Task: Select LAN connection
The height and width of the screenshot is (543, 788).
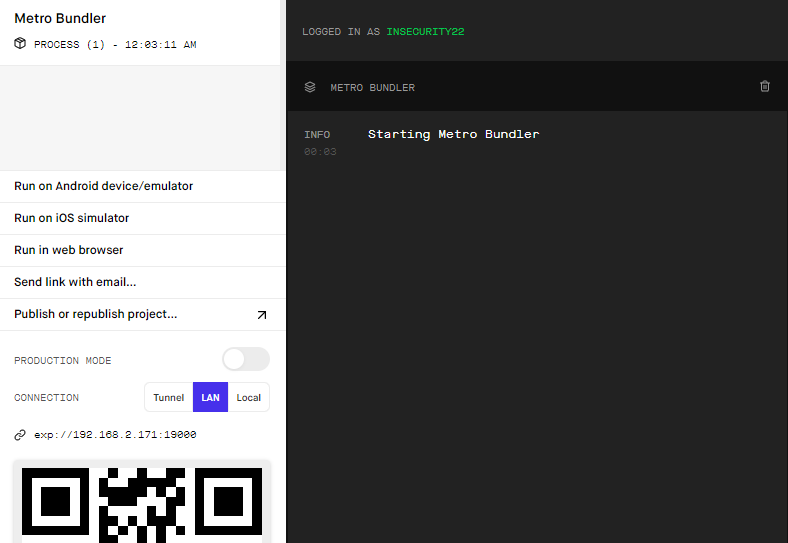Action: pyautogui.click(x=211, y=397)
